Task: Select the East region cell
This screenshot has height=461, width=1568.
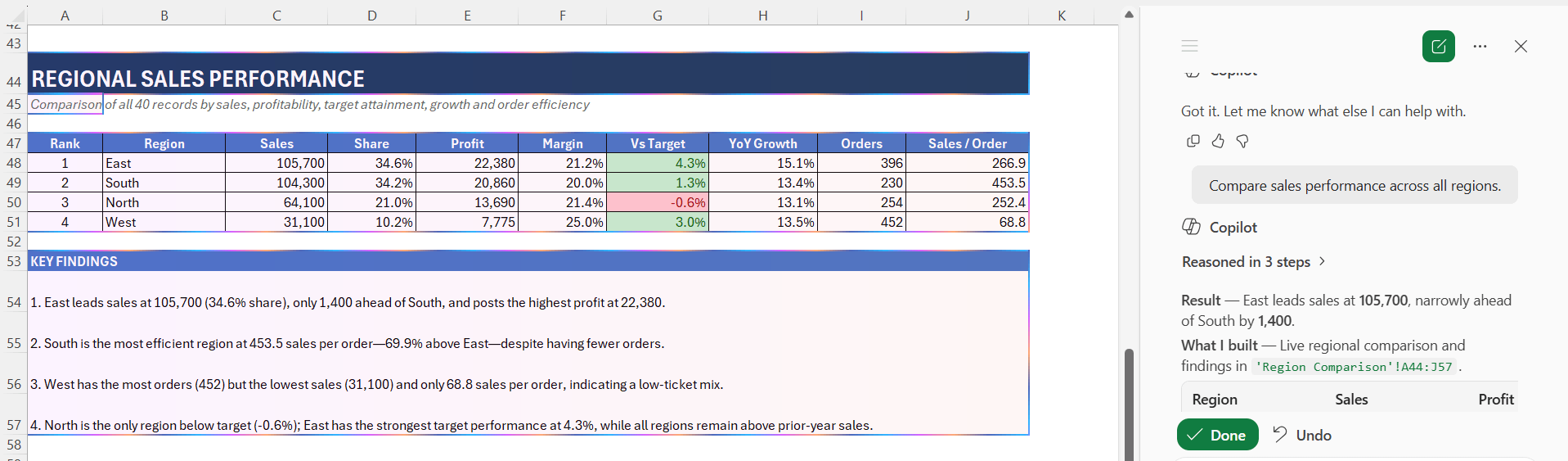Action: (164, 163)
